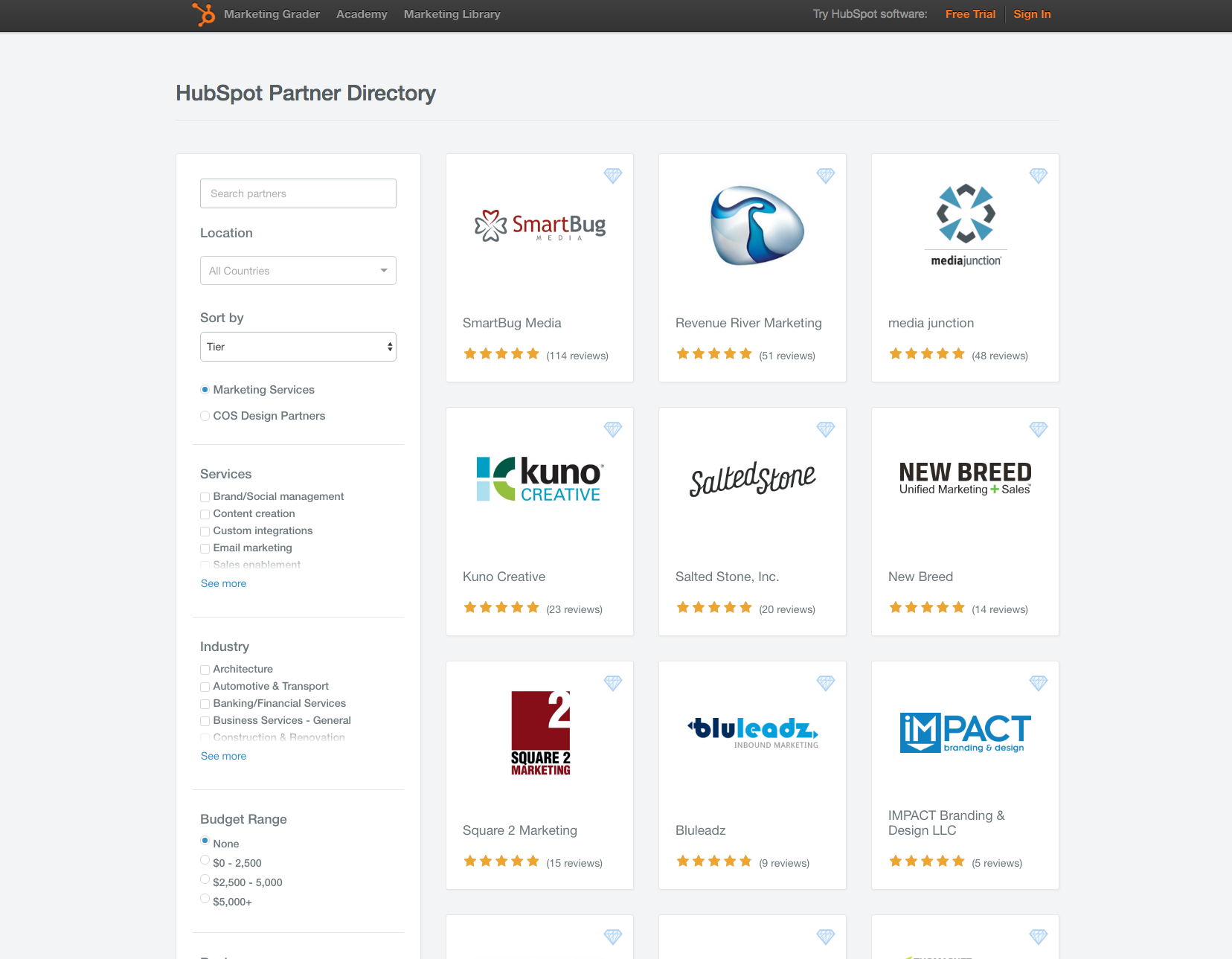Open the Marketing Library menu item

coord(452,13)
